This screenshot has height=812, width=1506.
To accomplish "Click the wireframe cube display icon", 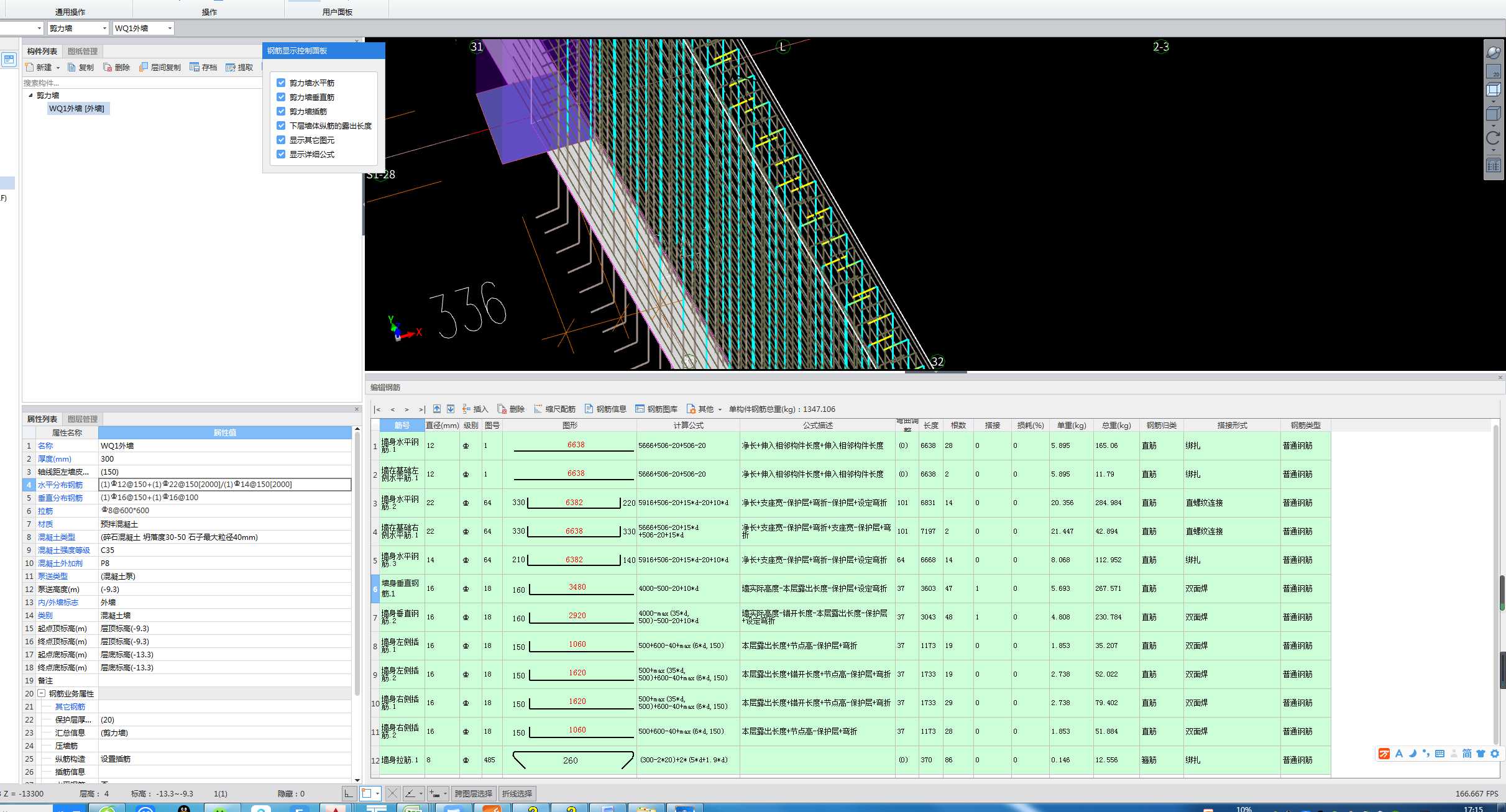I will coord(1493,91).
